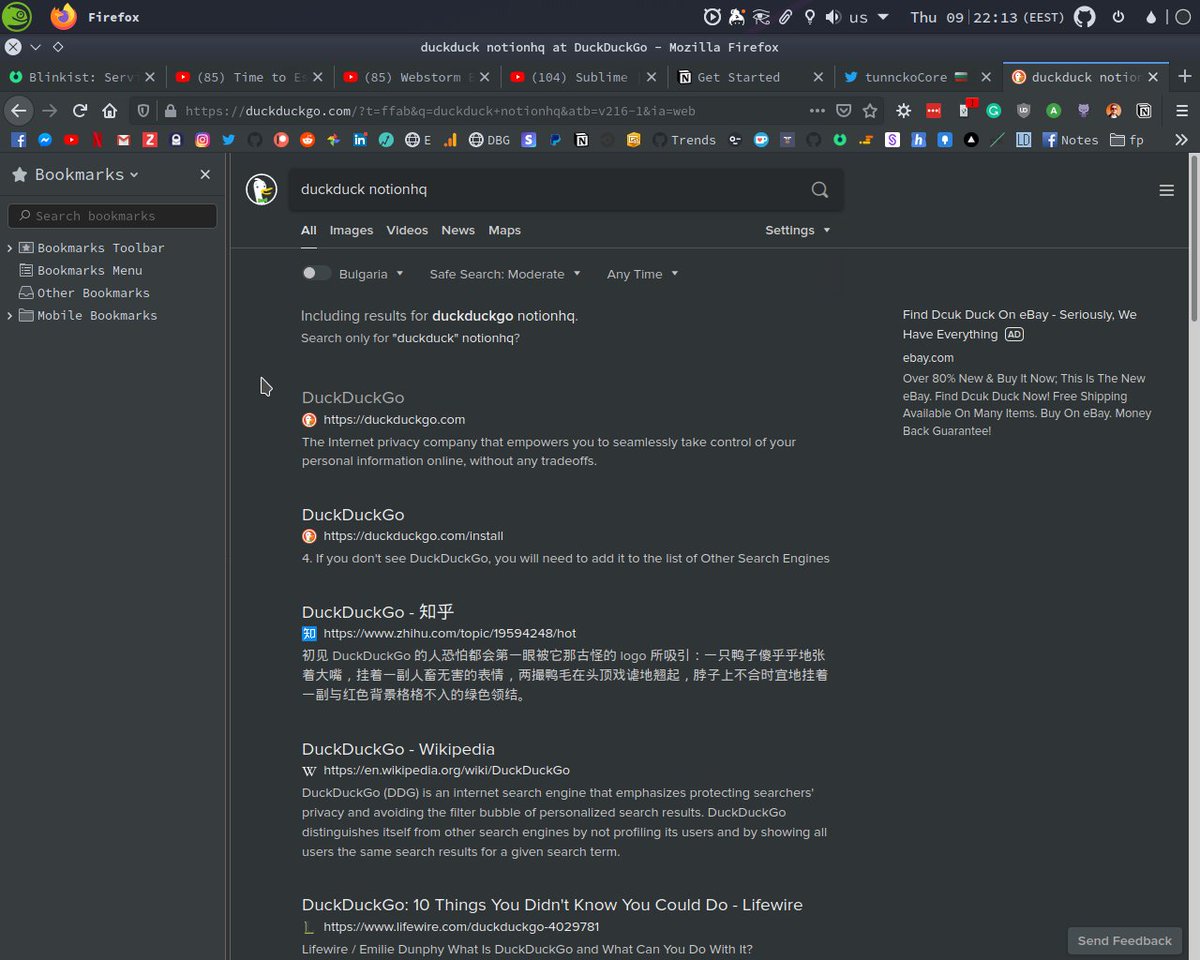Open the Reddit bookmark icon
Image resolution: width=1200 pixels, height=960 pixels.
[x=307, y=140]
